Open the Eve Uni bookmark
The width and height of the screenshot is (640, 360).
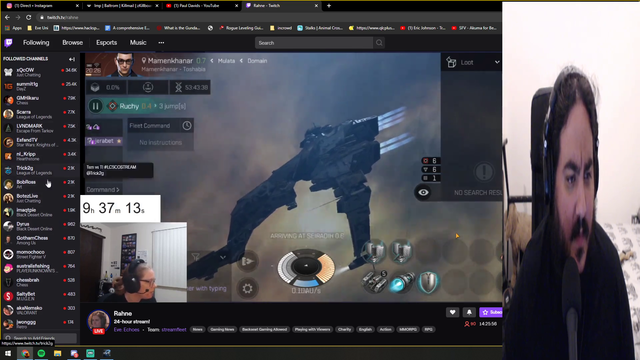pos(38,28)
